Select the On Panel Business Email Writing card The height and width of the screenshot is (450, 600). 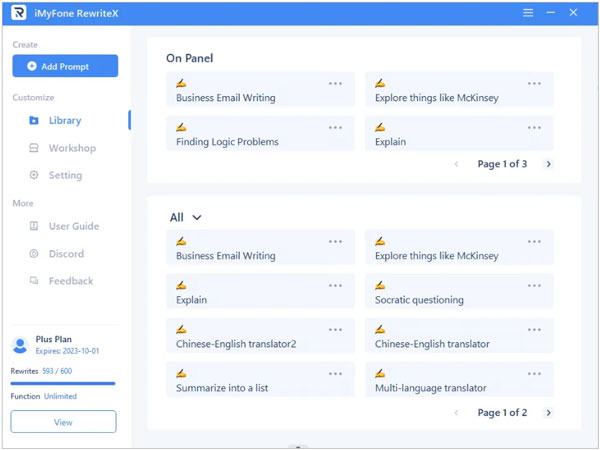coord(261,90)
